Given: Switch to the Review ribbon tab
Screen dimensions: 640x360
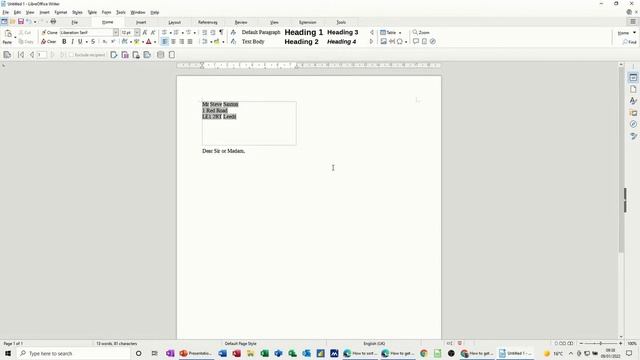Looking at the screenshot, I should click(x=241, y=22).
